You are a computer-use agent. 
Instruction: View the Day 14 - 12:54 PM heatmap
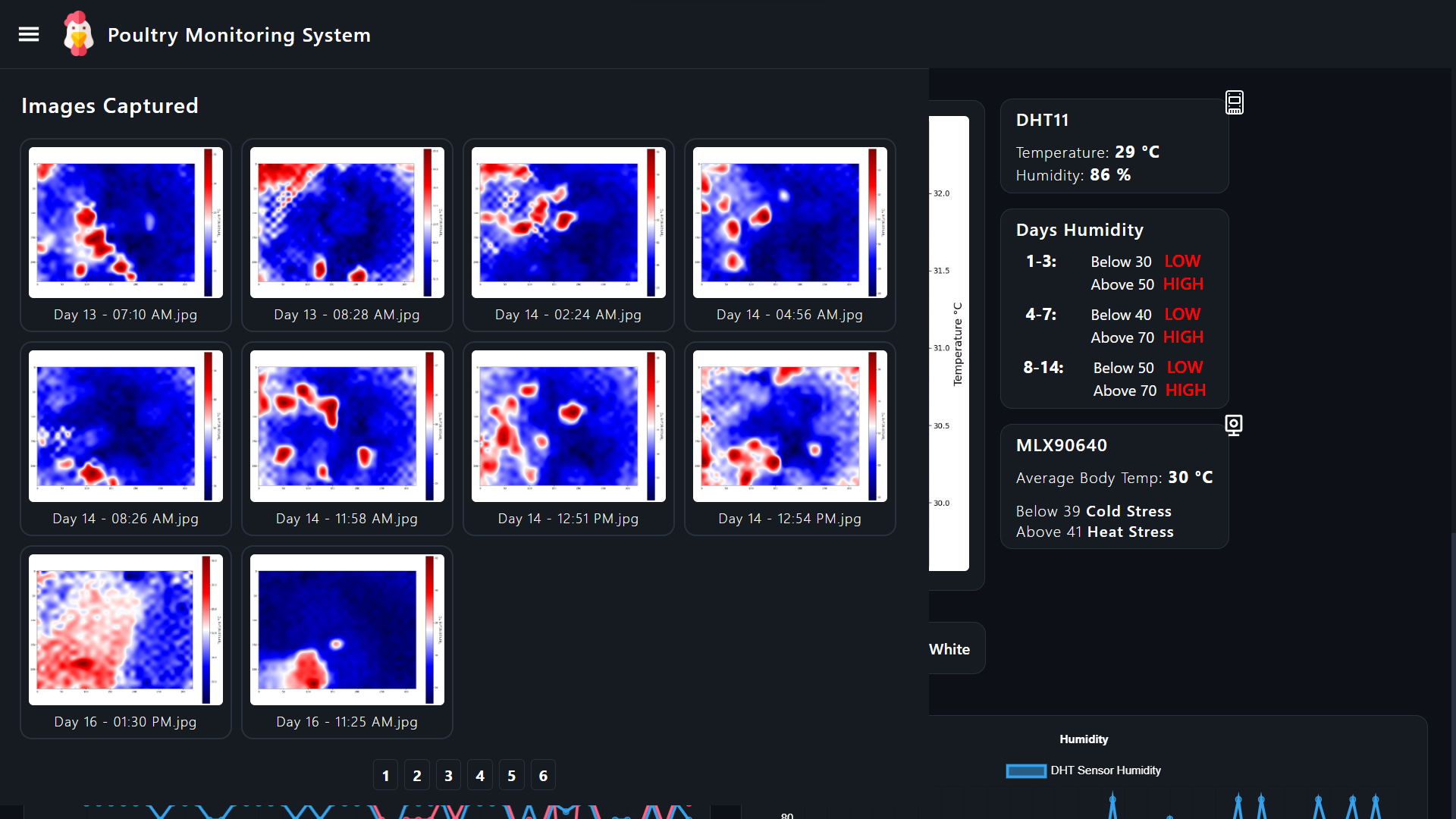pyautogui.click(x=789, y=426)
